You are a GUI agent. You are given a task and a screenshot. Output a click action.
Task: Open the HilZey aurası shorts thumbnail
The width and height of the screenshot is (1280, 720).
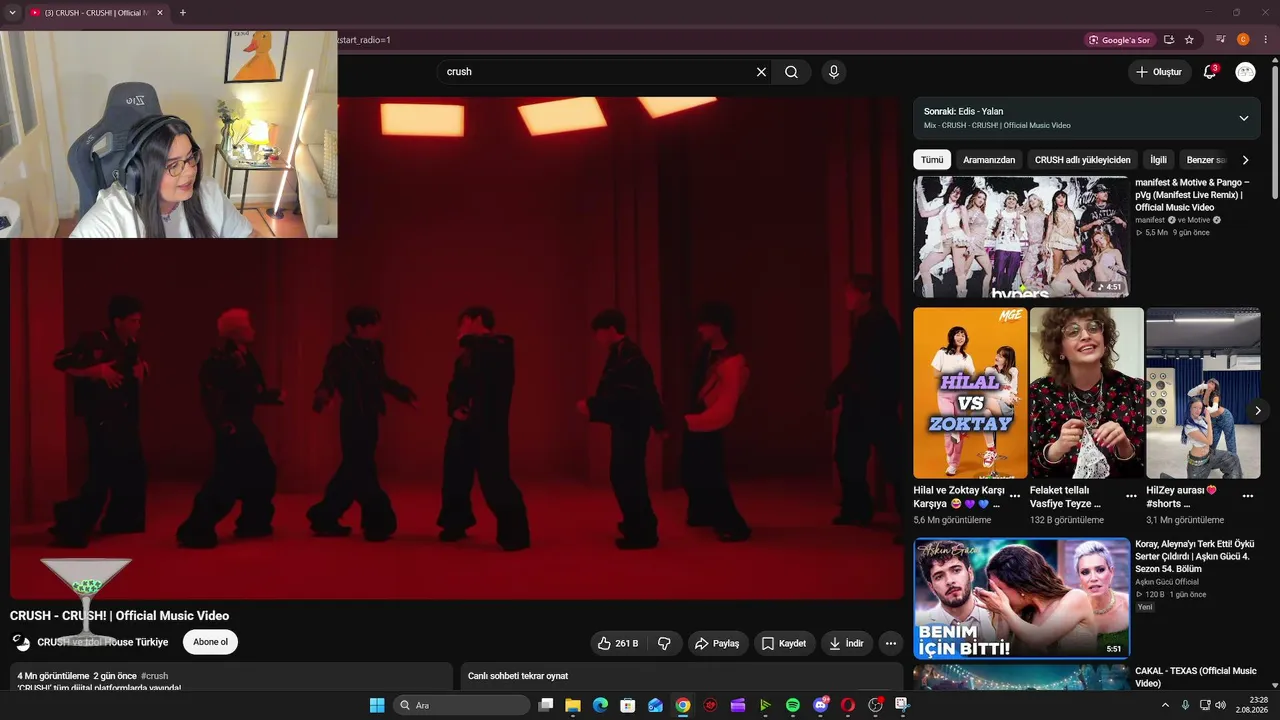[1203, 393]
